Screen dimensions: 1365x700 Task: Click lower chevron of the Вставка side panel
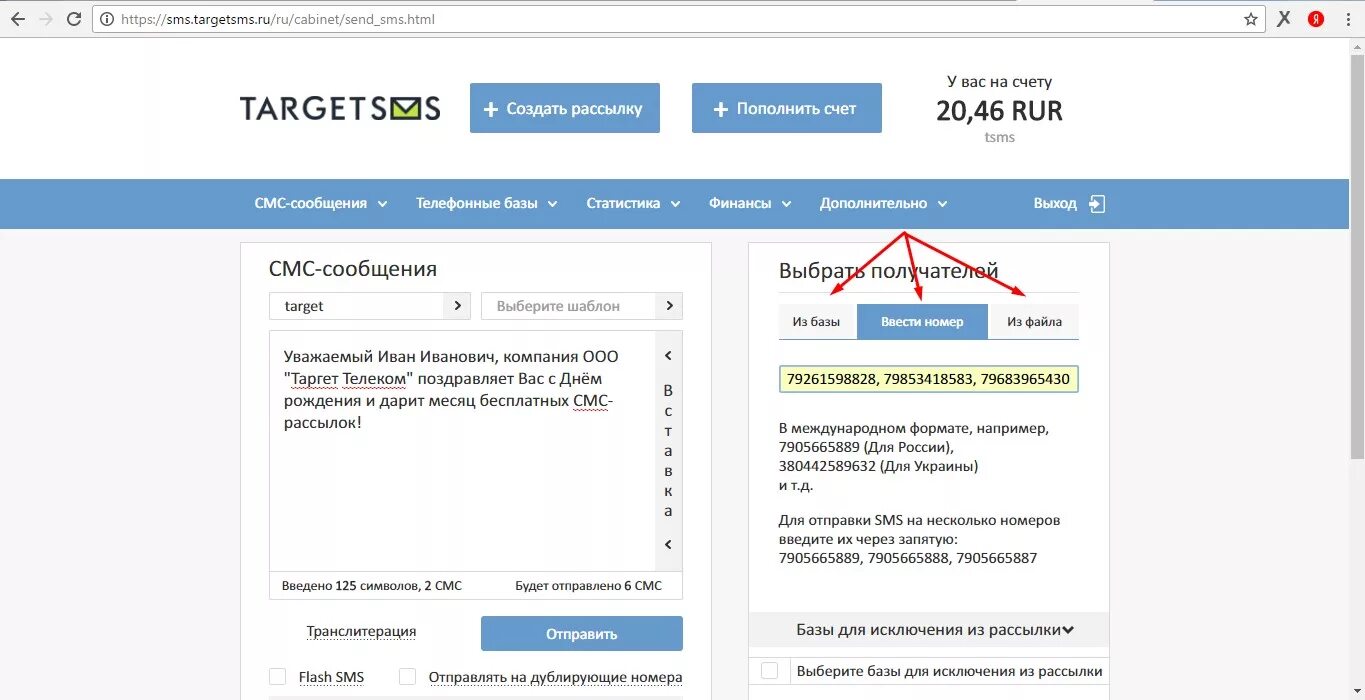click(x=668, y=545)
